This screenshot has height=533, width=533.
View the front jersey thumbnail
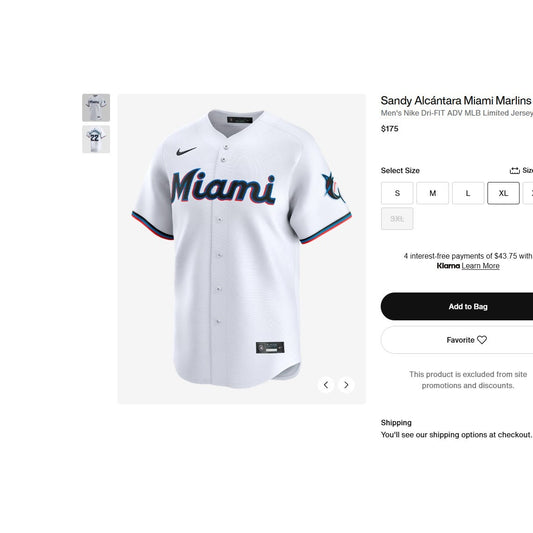96,108
